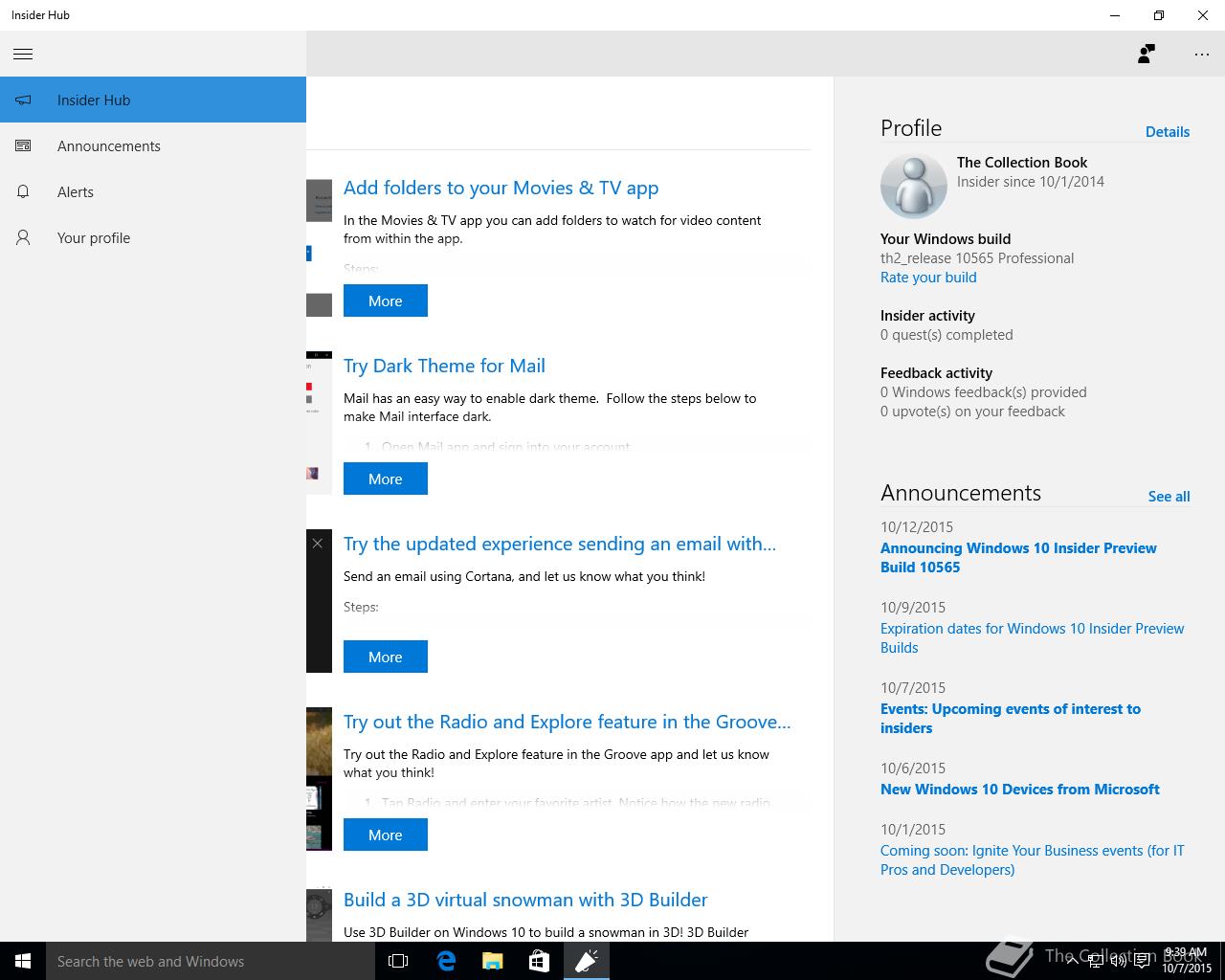Open Alerts in sidebar
1225x980 pixels.
tap(153, 191)
